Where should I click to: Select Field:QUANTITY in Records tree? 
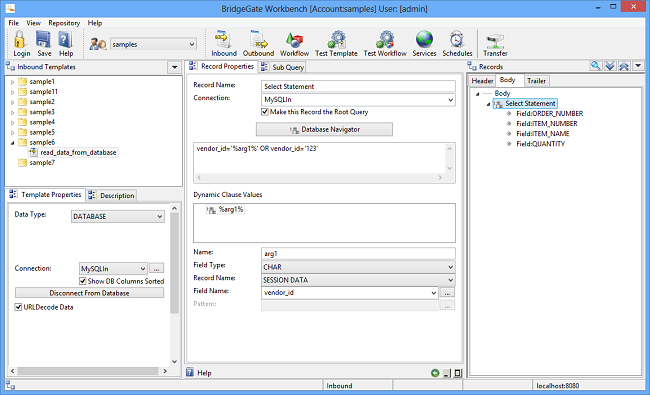pos(540,144)
